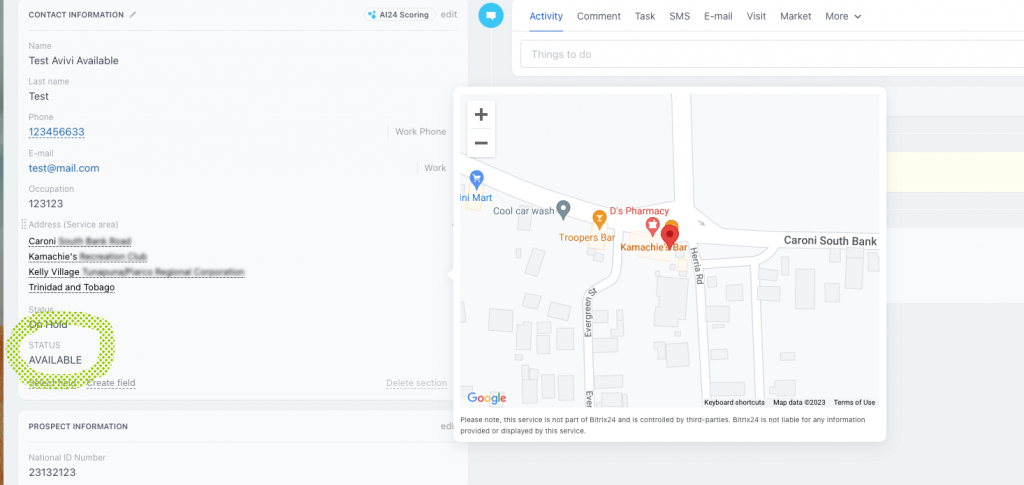Click the Map data ©2023 label

[x=799, y=402]
